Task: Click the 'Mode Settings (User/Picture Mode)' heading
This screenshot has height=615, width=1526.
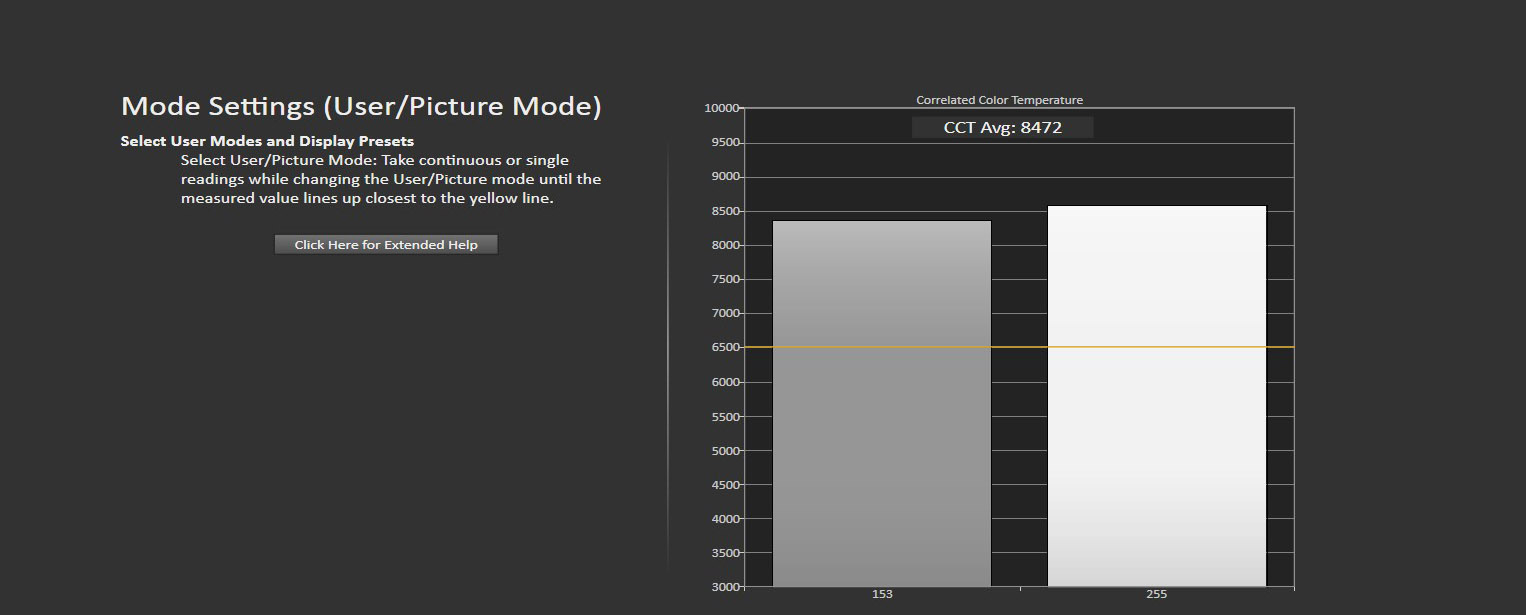Action: point(361,106)
